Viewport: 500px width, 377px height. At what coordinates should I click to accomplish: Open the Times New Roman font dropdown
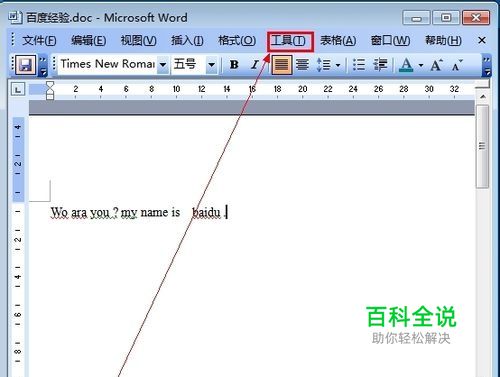point(163,64)
